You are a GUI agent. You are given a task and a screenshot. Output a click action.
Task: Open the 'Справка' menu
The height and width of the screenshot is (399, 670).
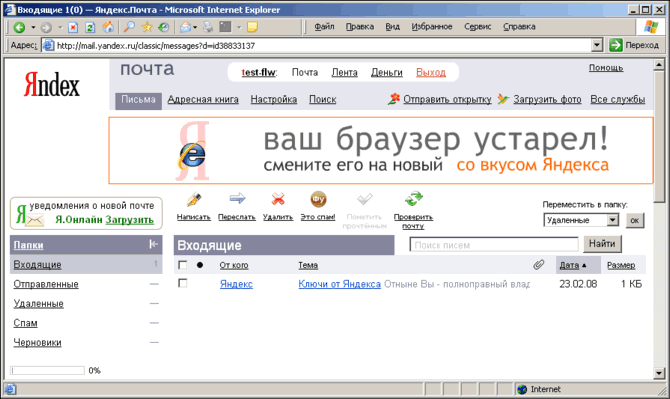519,26
